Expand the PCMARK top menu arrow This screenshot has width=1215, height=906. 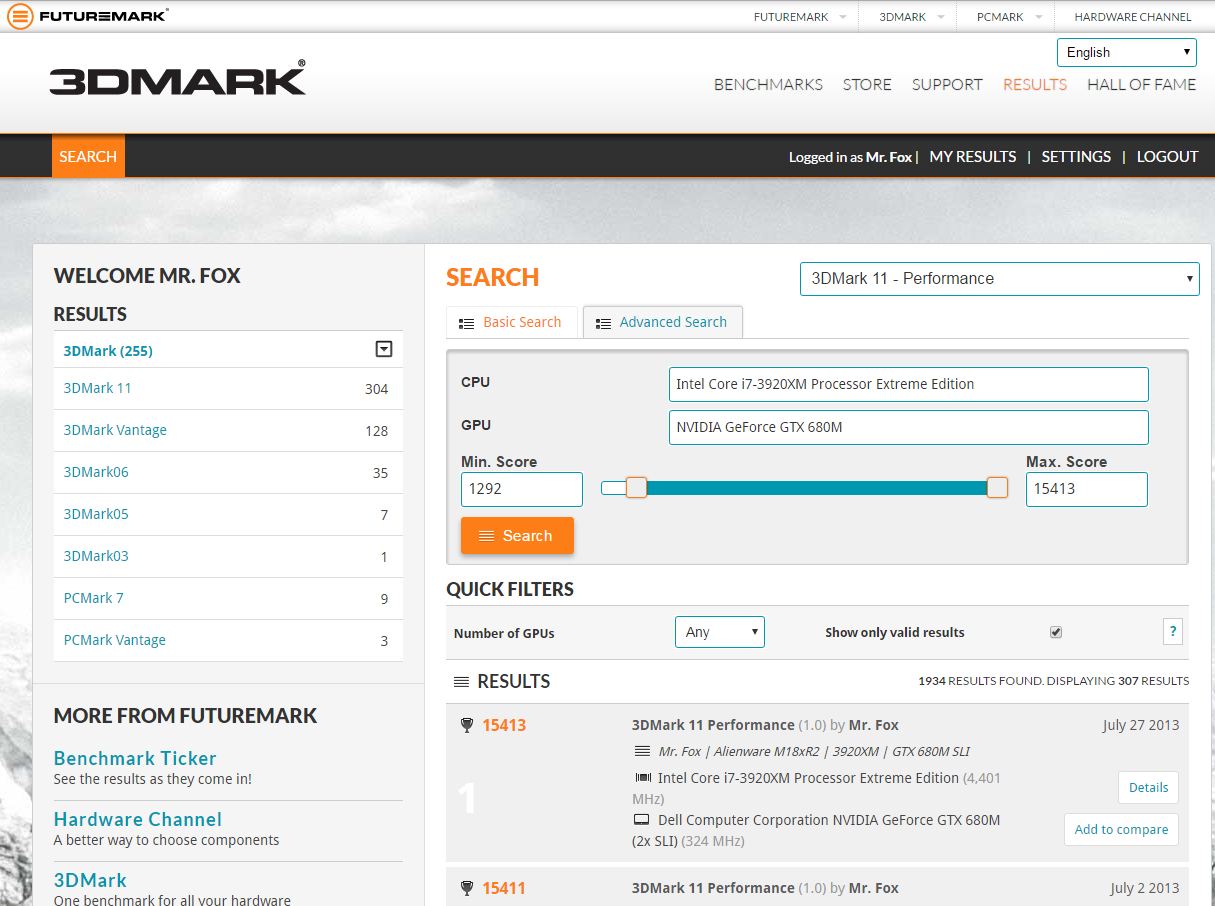(x=1038, y=17)
